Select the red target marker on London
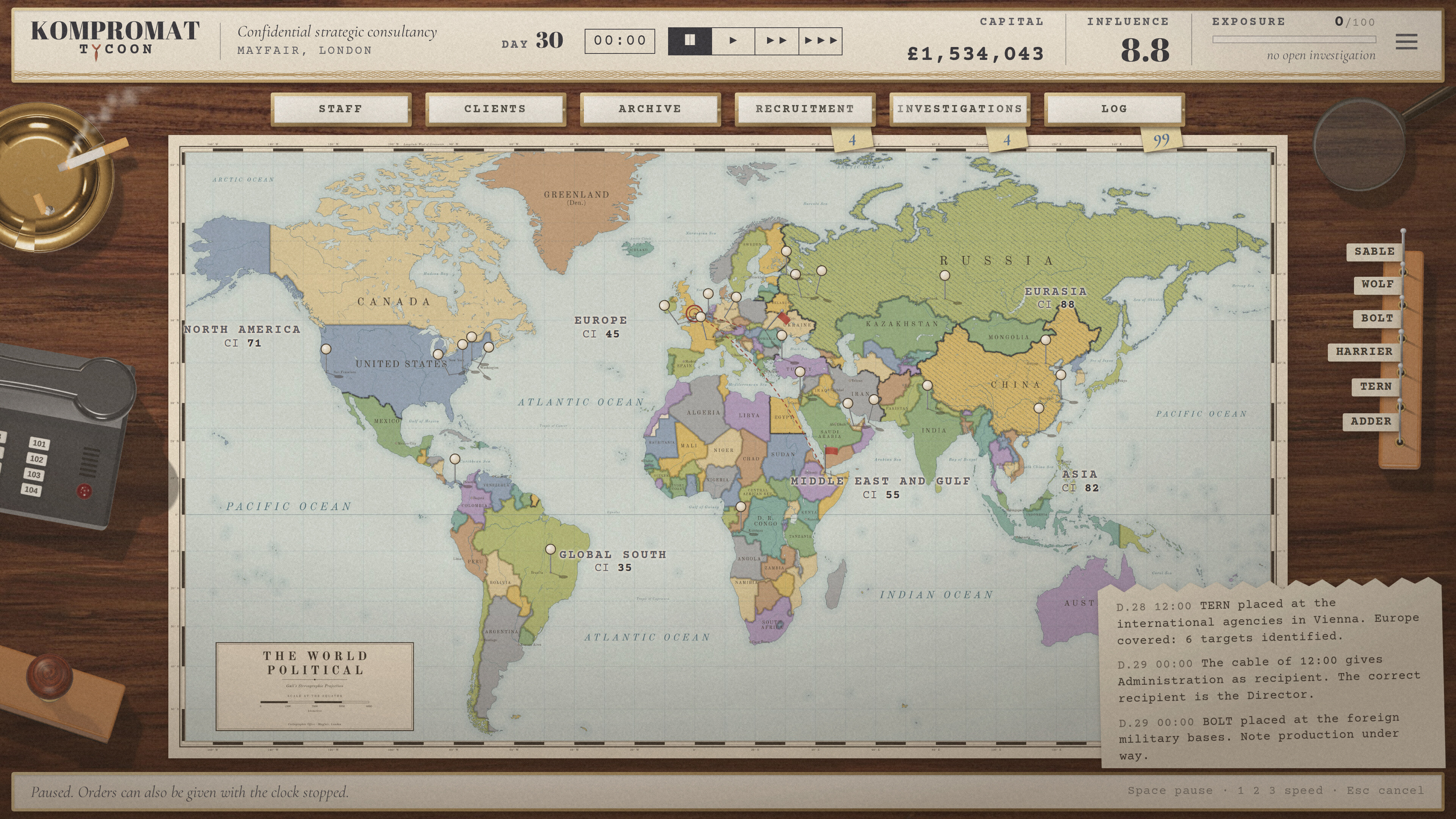1456x819 pixels. [x=693, y=312]
